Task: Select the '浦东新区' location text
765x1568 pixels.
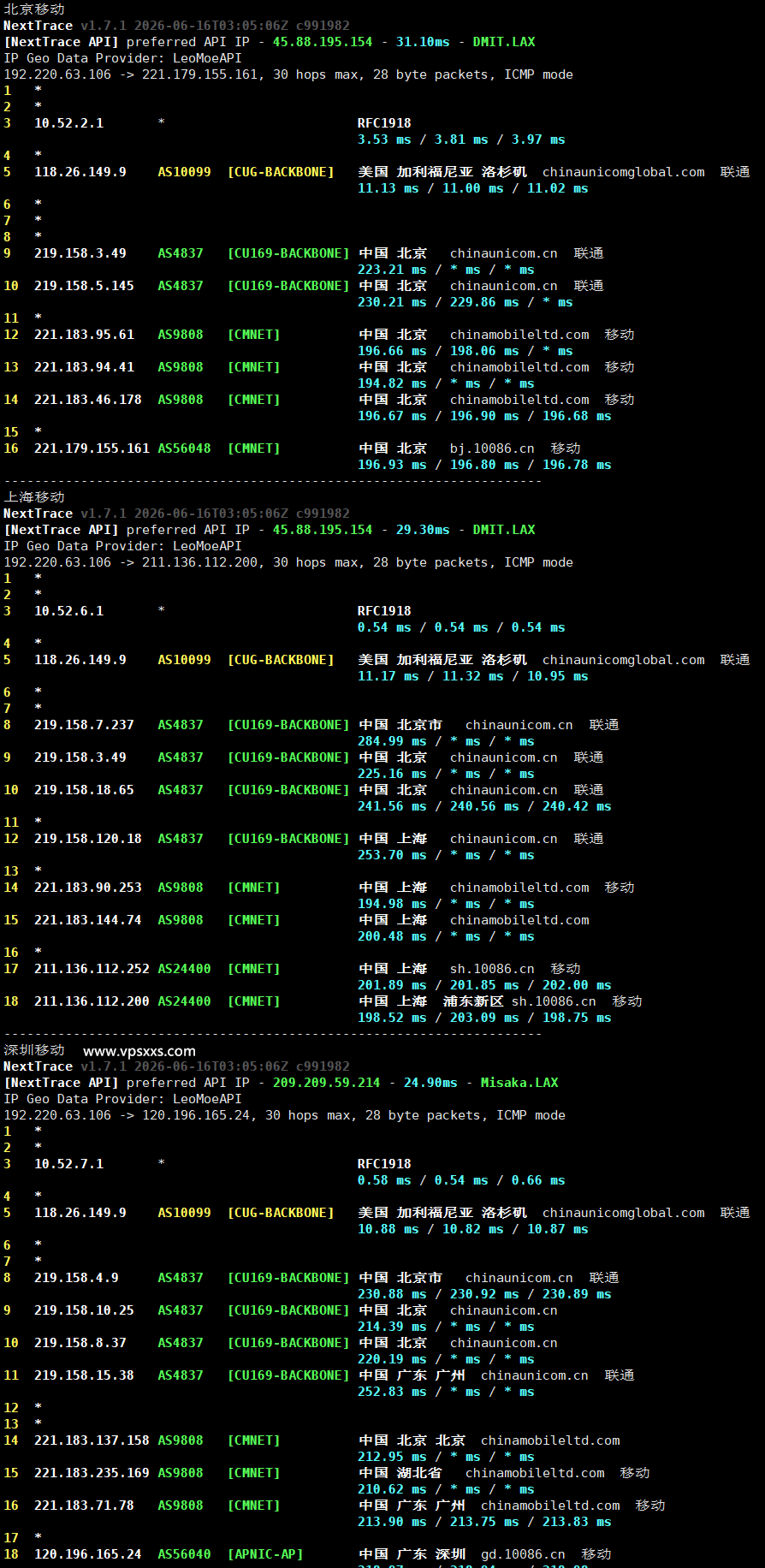Action: pos(473,1001)
